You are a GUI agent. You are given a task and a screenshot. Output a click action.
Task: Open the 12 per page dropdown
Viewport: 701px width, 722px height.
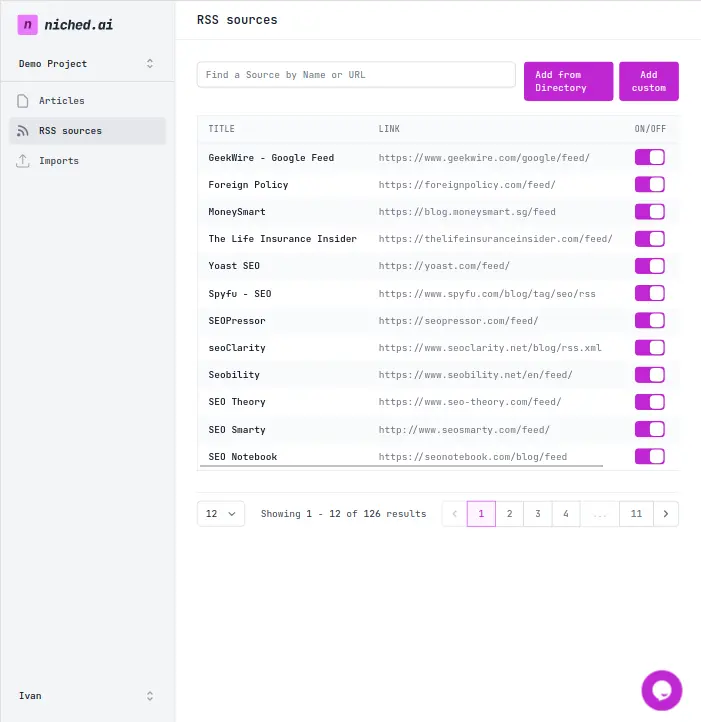point(221,513)
